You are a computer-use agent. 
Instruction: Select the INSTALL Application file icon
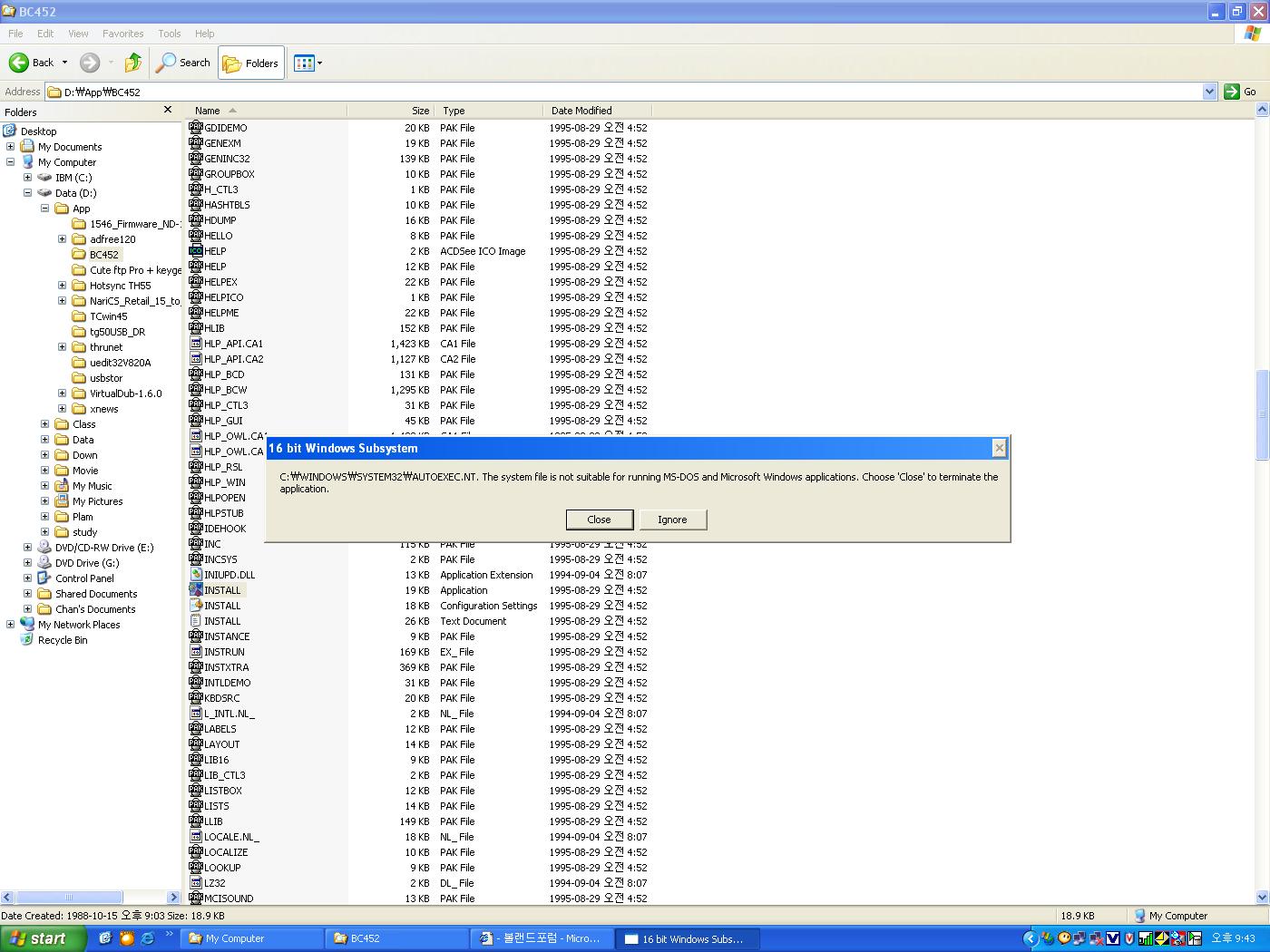pyautogui.click(x=196, y=589)
